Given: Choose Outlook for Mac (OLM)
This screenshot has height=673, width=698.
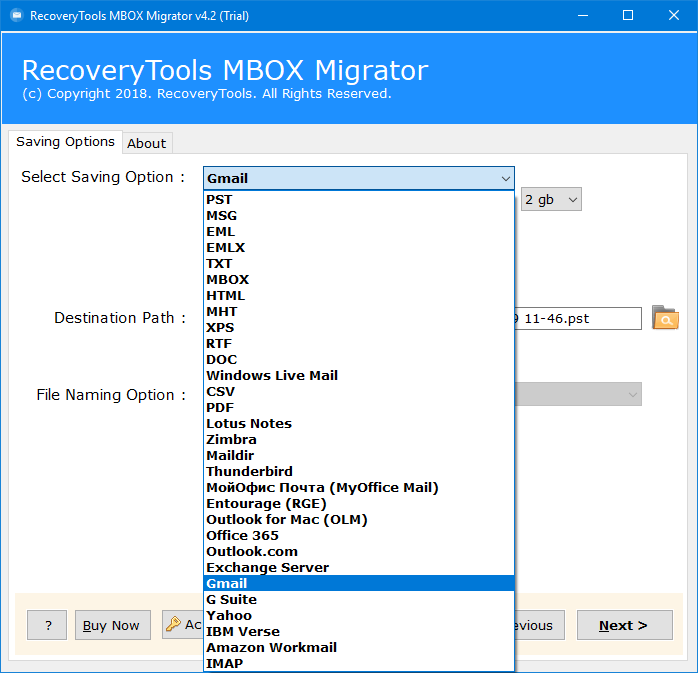Looking at the screenshot, I should click(359, 520).
